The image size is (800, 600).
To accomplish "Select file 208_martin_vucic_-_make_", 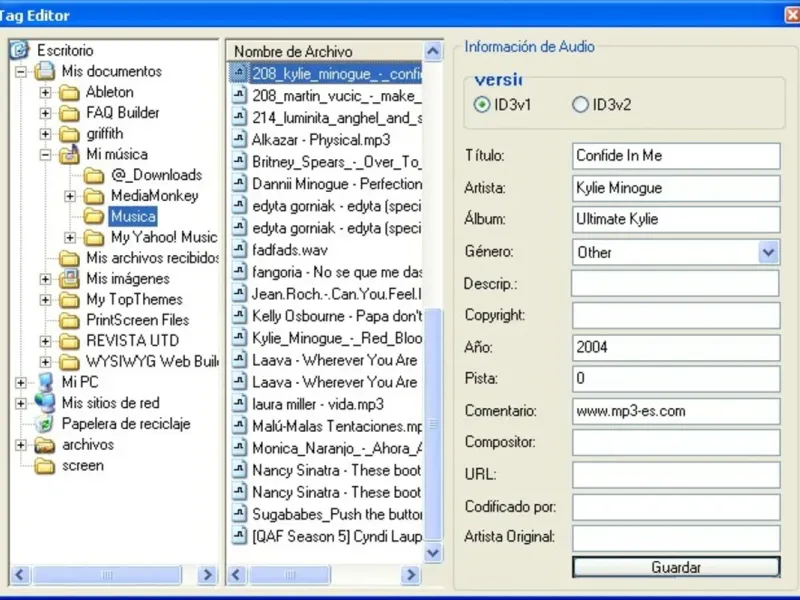I will (337, 96).
